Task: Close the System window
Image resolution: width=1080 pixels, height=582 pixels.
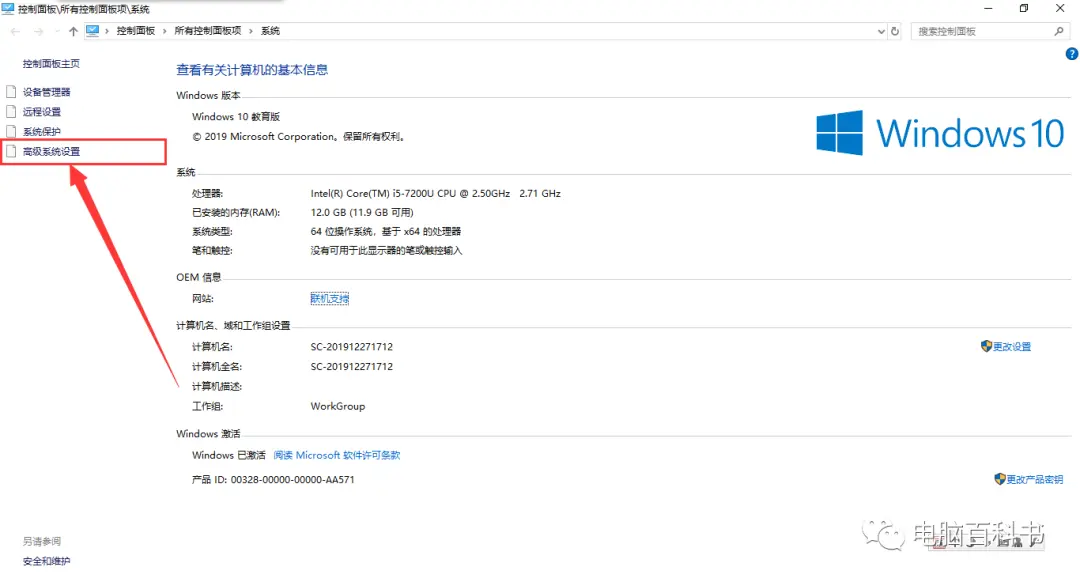Action: [x=1060, y=8]
